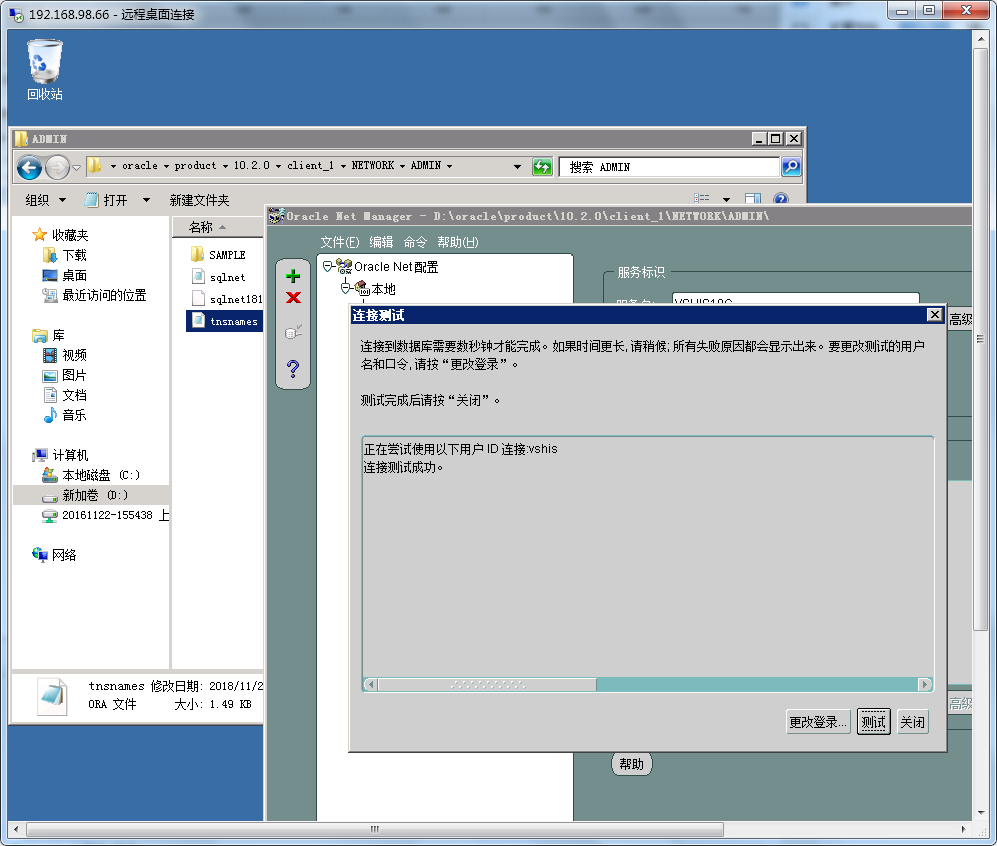
Task: Click the Change Login button
Action: (x=818, y=722)
